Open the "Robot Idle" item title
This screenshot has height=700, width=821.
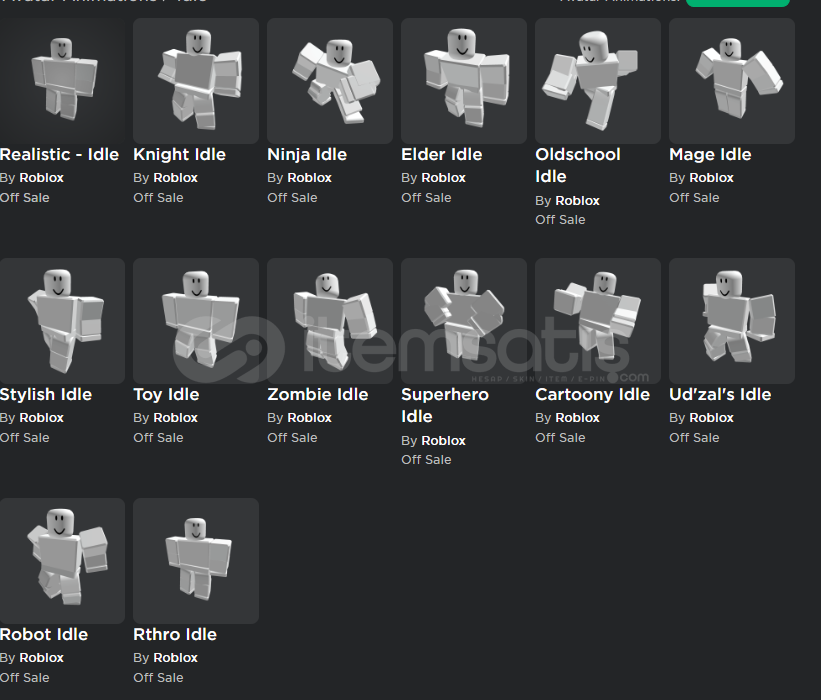click(44, 634)
